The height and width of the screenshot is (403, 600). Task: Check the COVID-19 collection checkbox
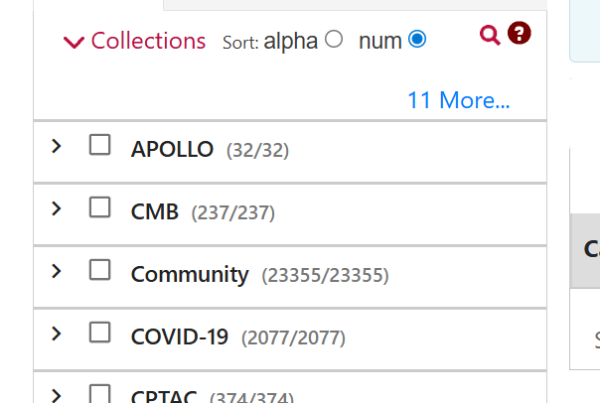pyautogui.click(x=100, y=332)
